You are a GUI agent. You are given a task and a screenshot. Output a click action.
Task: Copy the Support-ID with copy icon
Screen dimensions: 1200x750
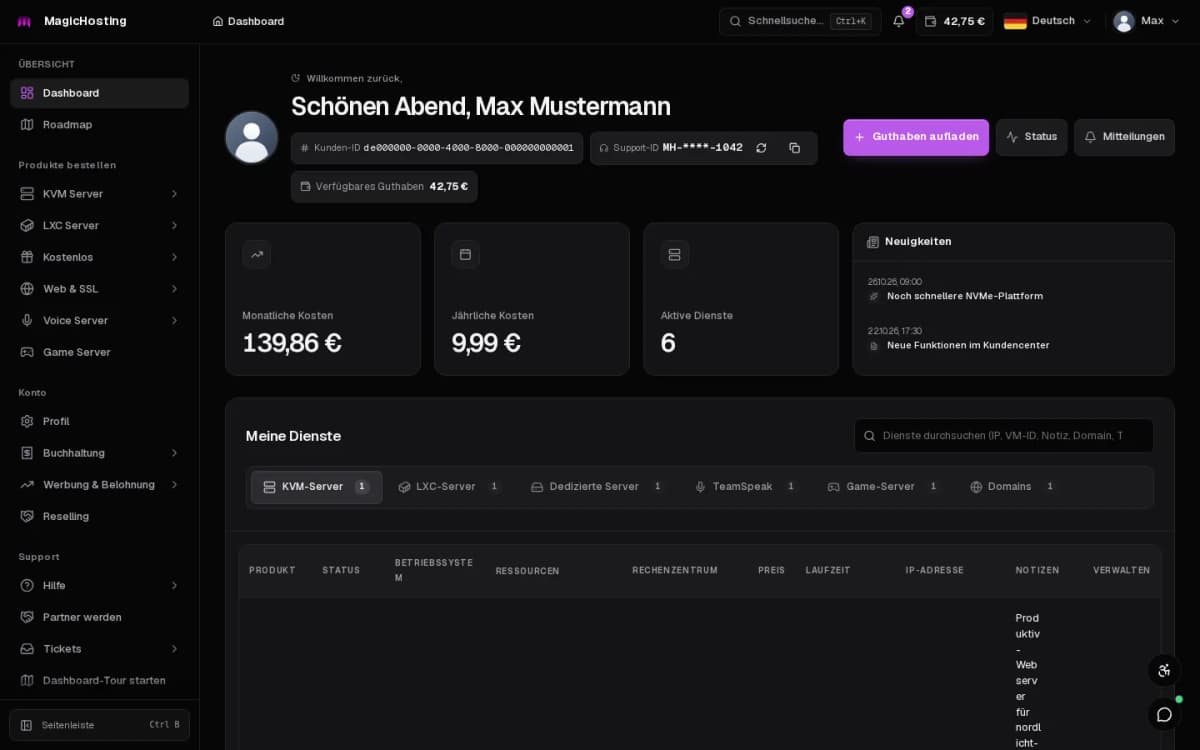click(795, 148)
